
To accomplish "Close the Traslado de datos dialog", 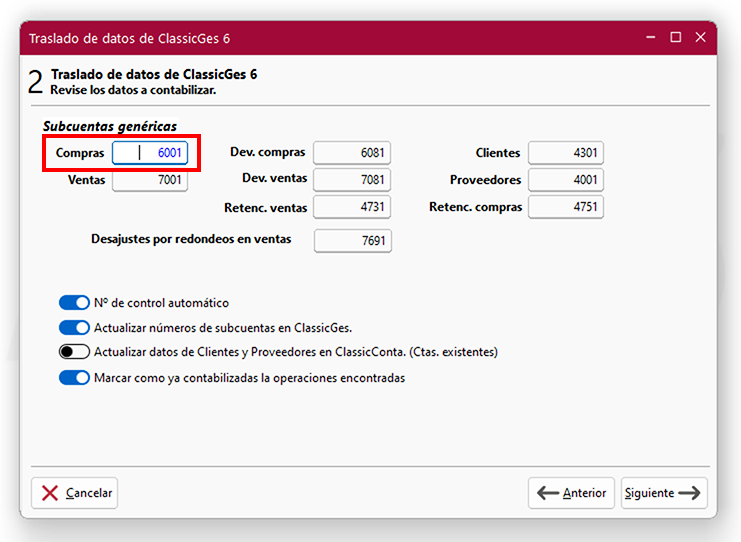I will 700,37.
